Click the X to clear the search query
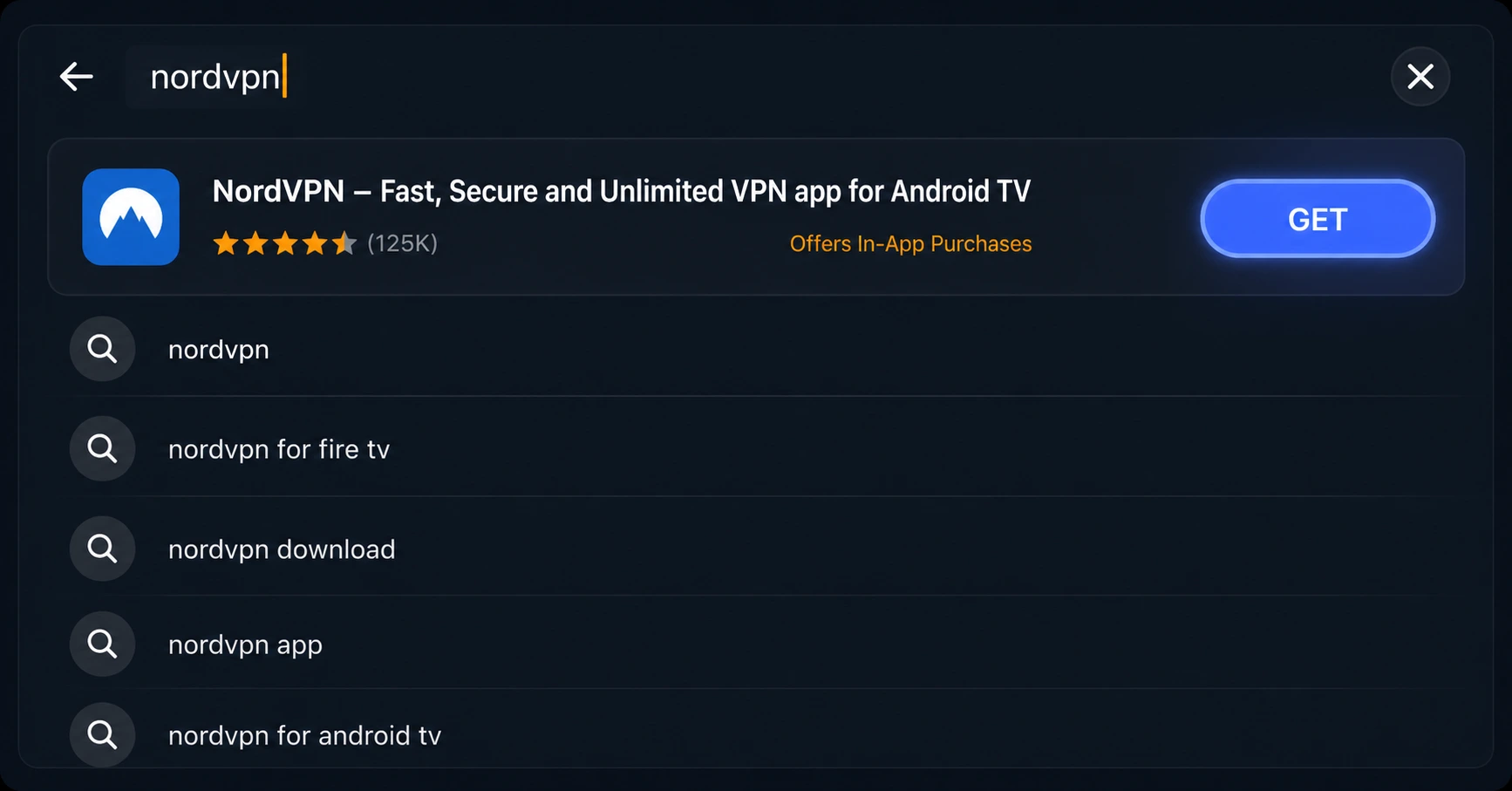The image size is (1512, 791). tap(1420, 77)
